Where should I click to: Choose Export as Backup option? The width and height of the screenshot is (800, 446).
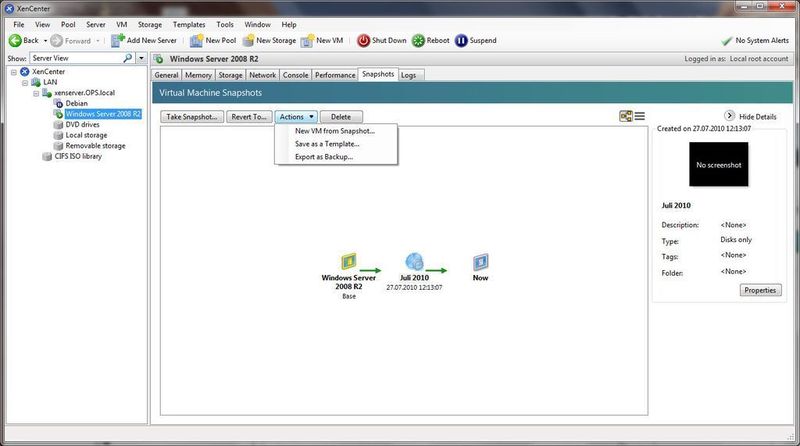335,157
